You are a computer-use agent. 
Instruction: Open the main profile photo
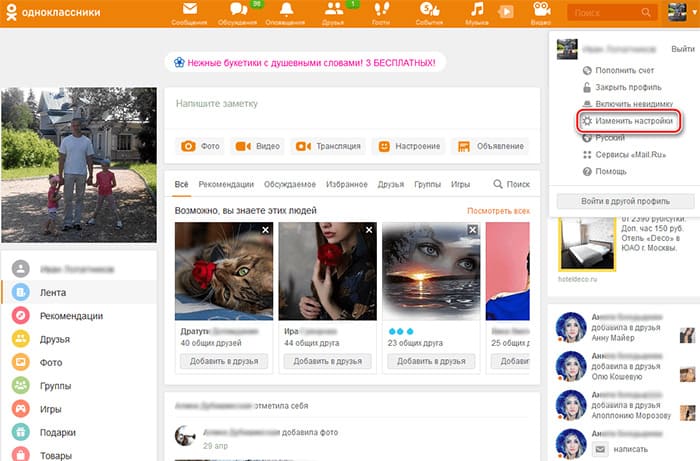(79, 165)
